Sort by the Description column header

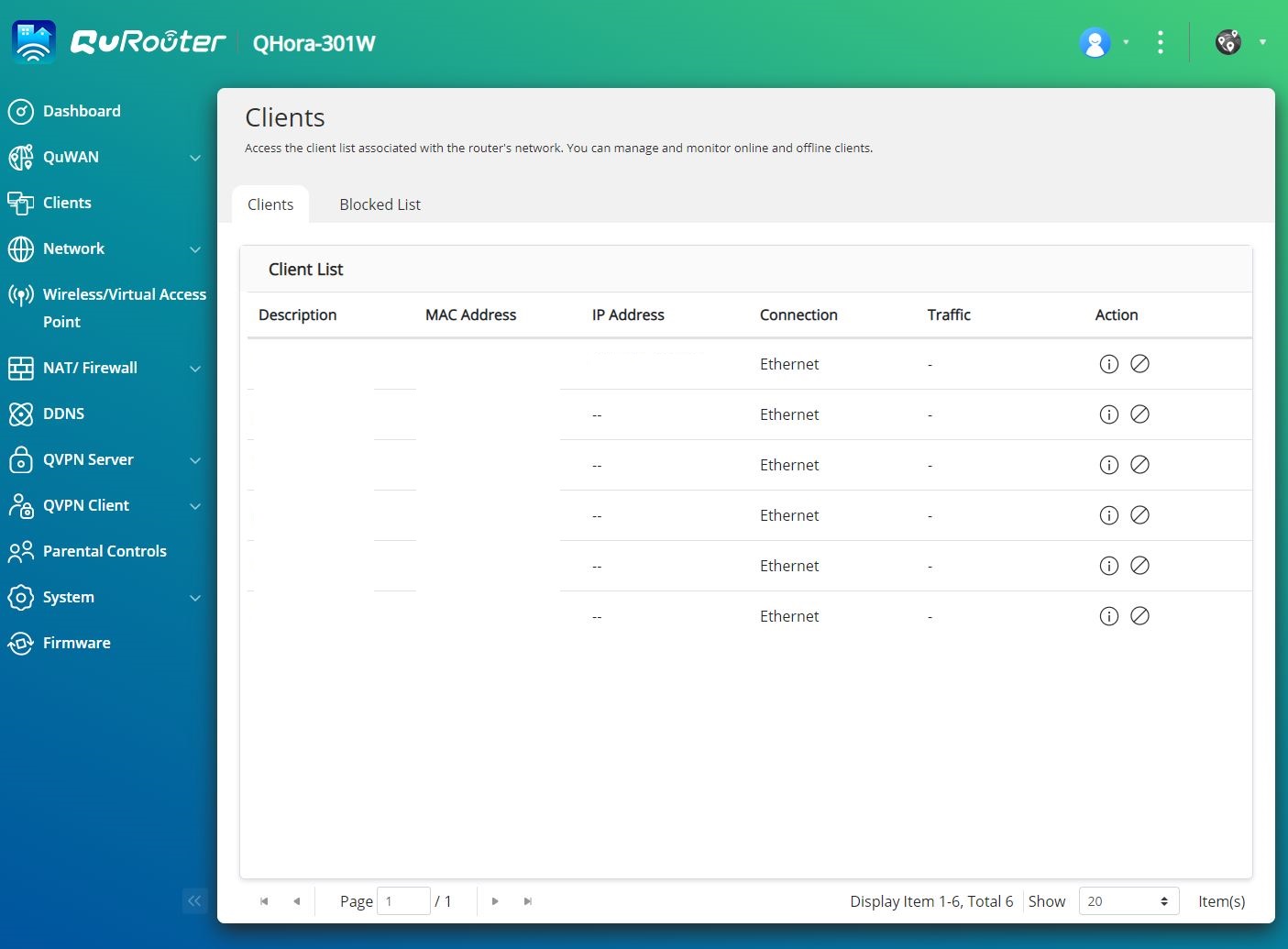(298, 314)
